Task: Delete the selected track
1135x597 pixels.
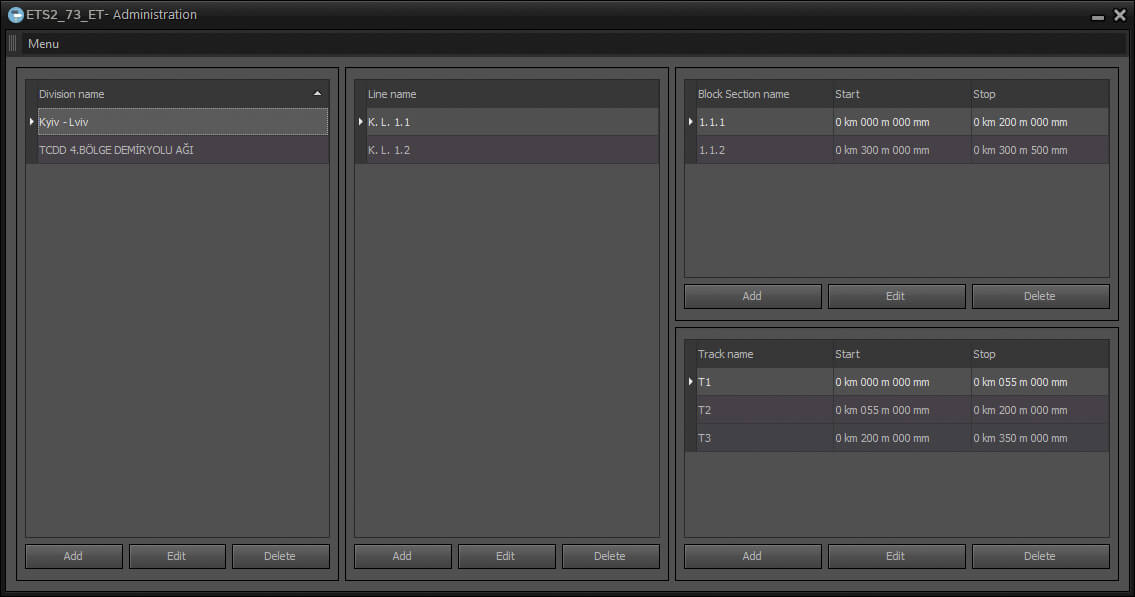Action: (x=1040, y=556)
